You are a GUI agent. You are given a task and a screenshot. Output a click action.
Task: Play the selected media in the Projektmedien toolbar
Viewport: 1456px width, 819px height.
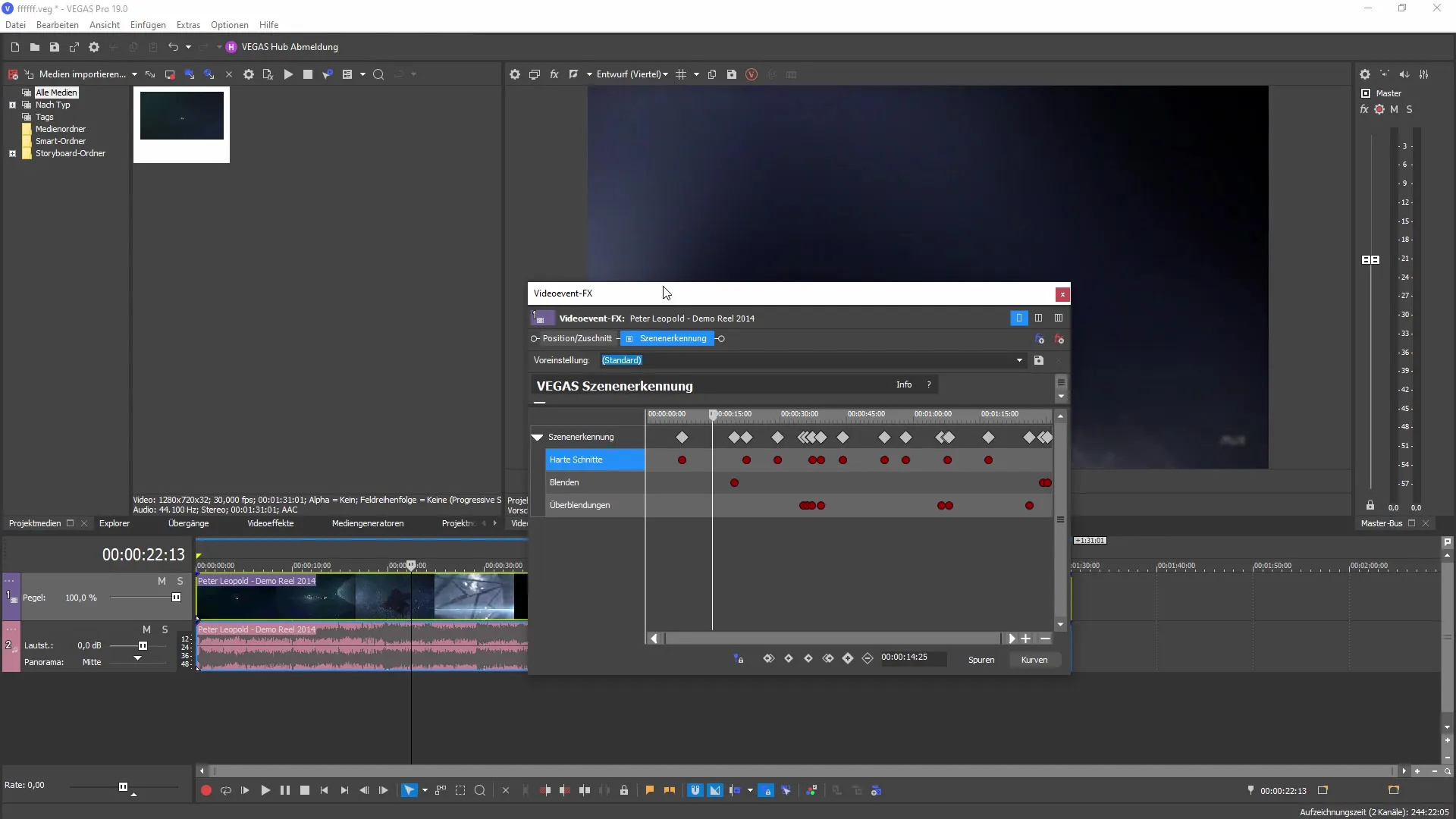(x=288, y=74)
